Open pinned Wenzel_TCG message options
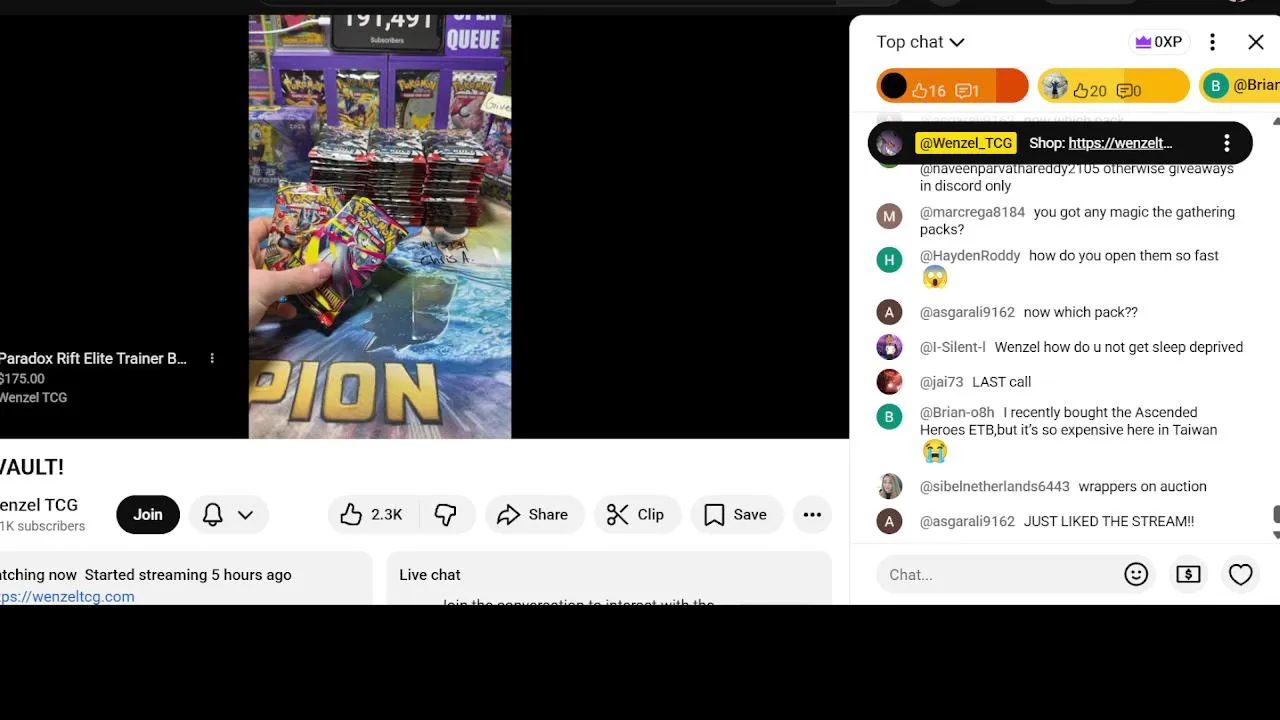 1226,143
